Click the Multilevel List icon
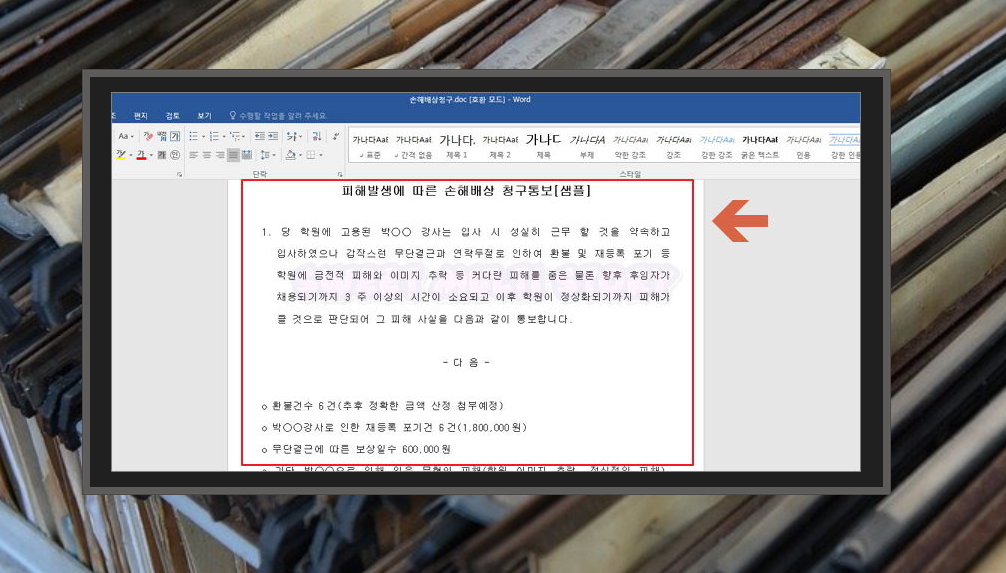The width and height of the screenshot is (1006, 573). coord(235,136)
